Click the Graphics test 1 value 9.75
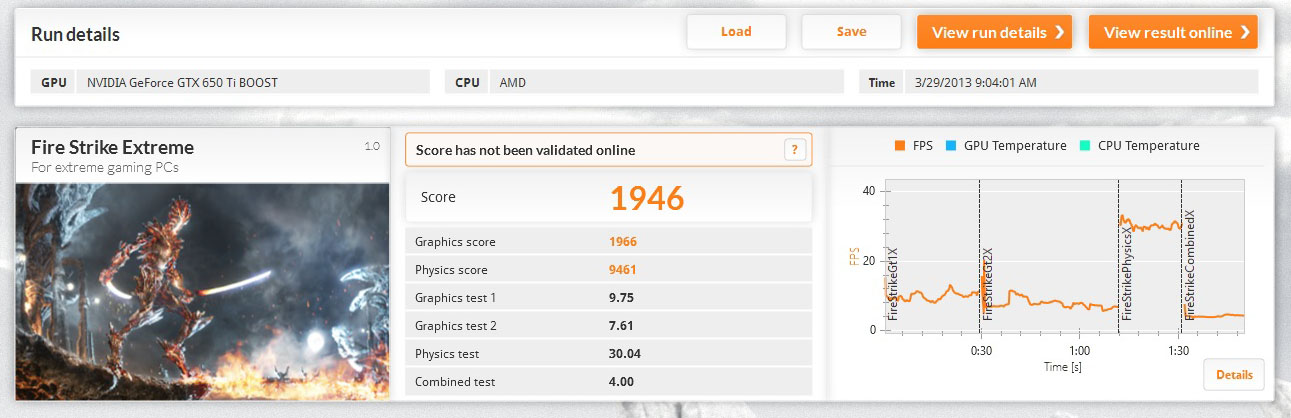Image resolution: width=1291 pixels, height=418 pixels. tap(621, 298)
